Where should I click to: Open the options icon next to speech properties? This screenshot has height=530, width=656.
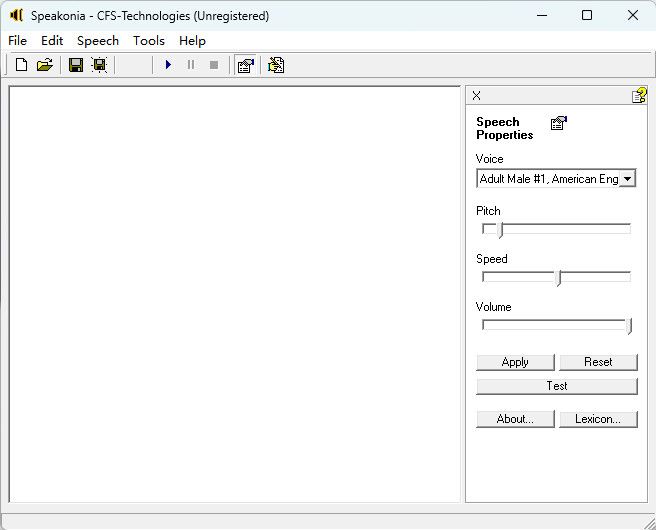click(276, 65)
